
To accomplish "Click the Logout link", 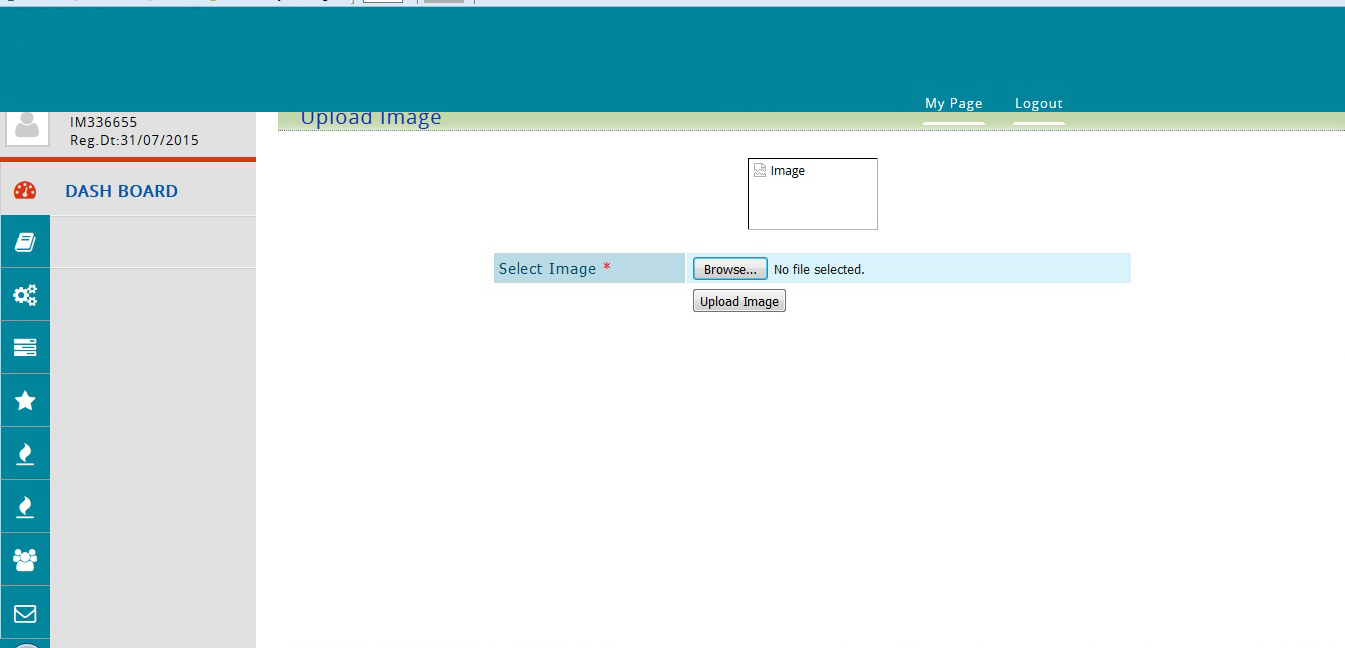I will coord(1038,104).
